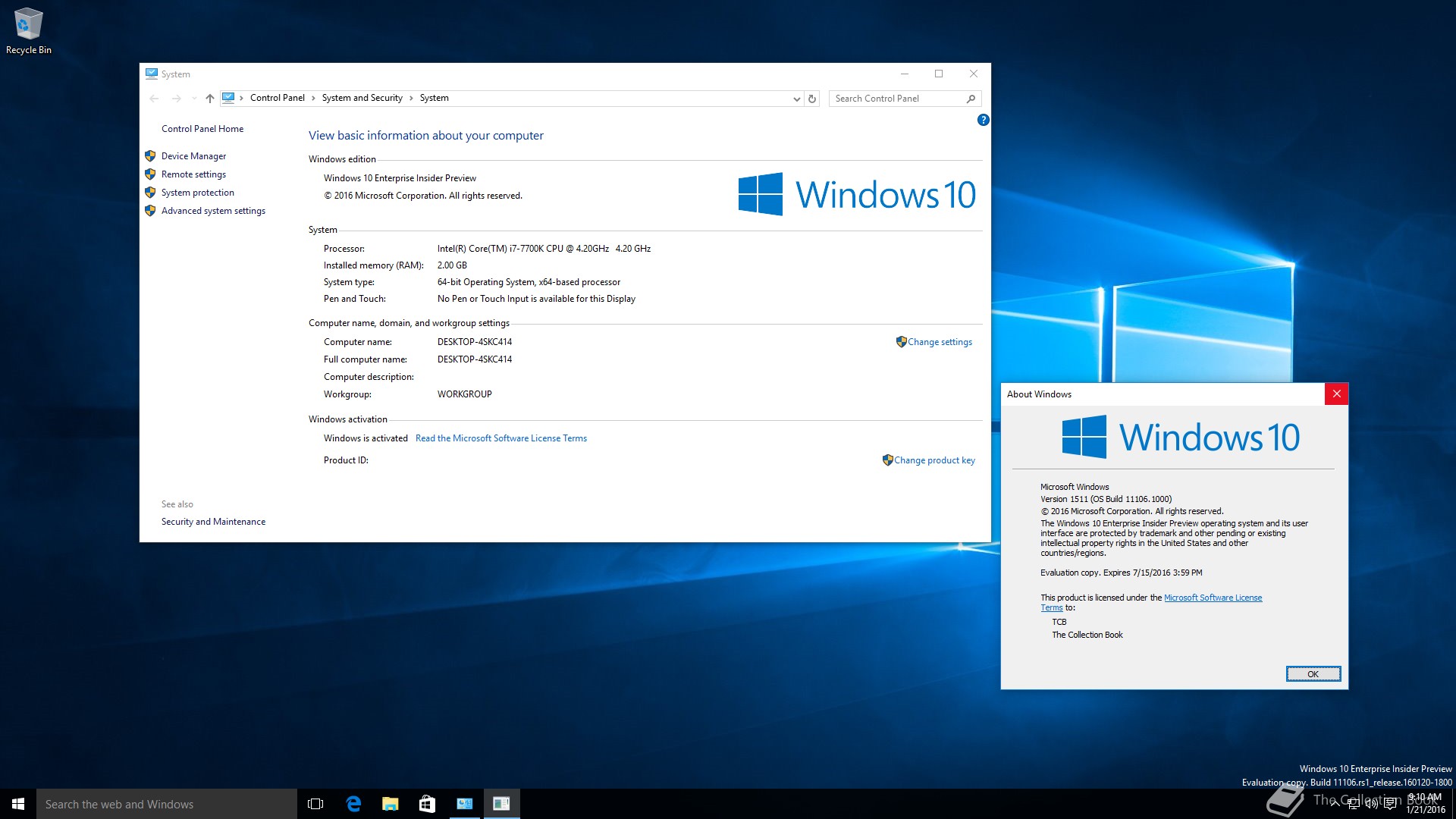Read the Microsoft Software License Terms link

pos(501,438)
